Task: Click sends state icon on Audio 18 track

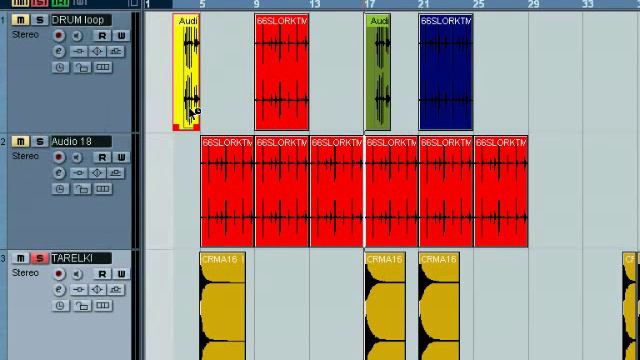Action: coord(116,173)
